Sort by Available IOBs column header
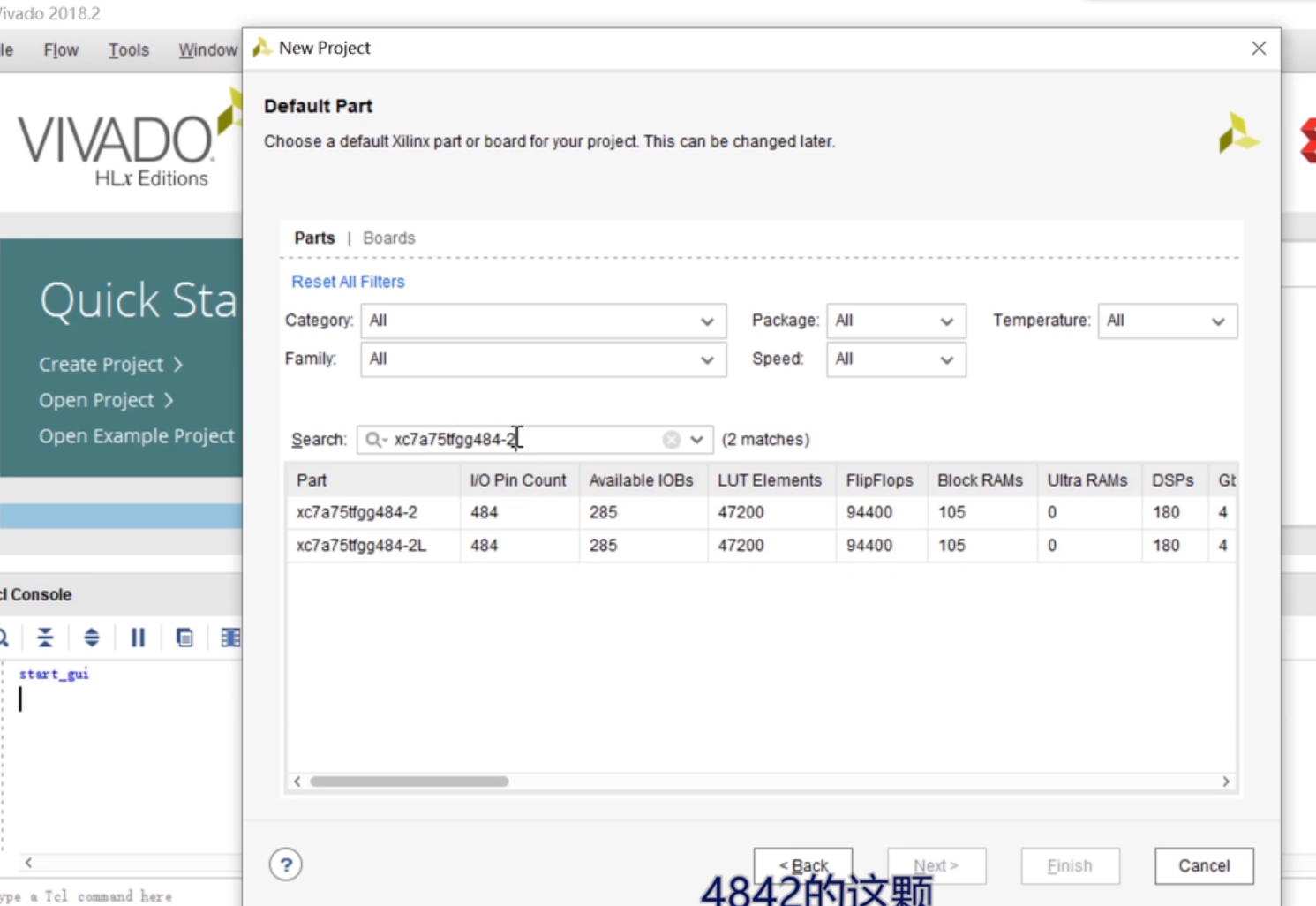 coord(643,480)
